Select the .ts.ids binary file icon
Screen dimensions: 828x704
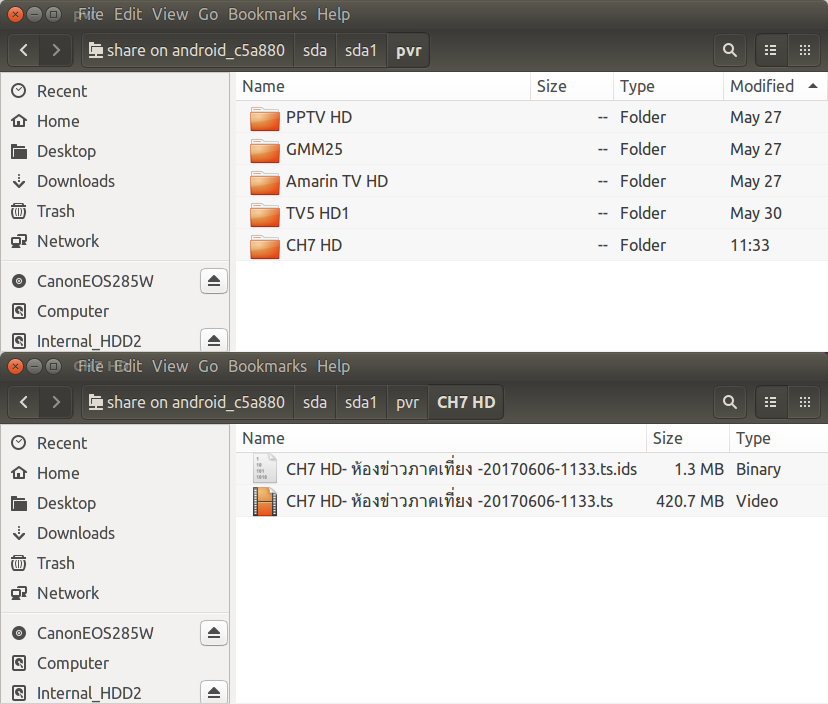[265, 468]
